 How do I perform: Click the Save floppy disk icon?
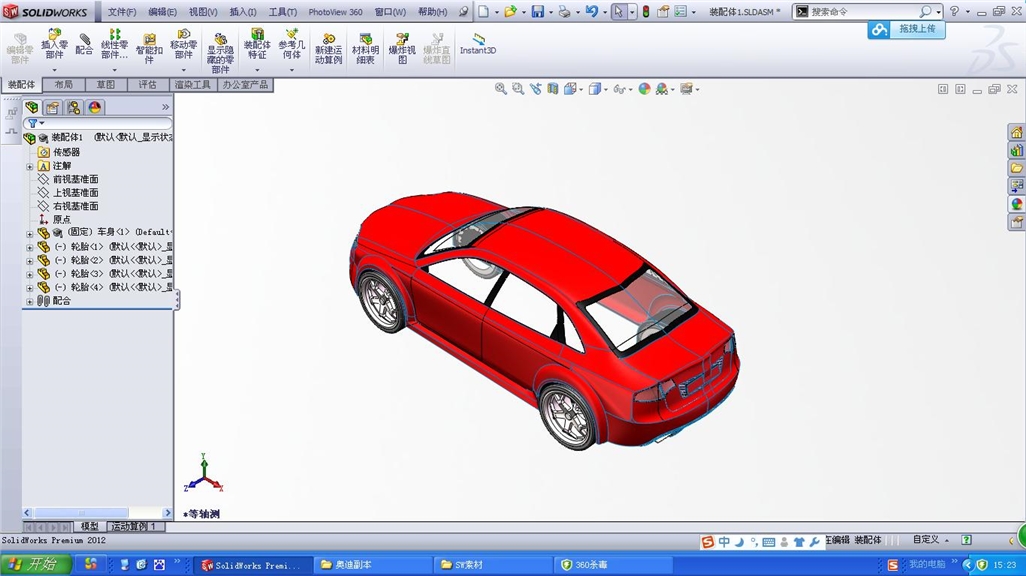tap(538, 12)
